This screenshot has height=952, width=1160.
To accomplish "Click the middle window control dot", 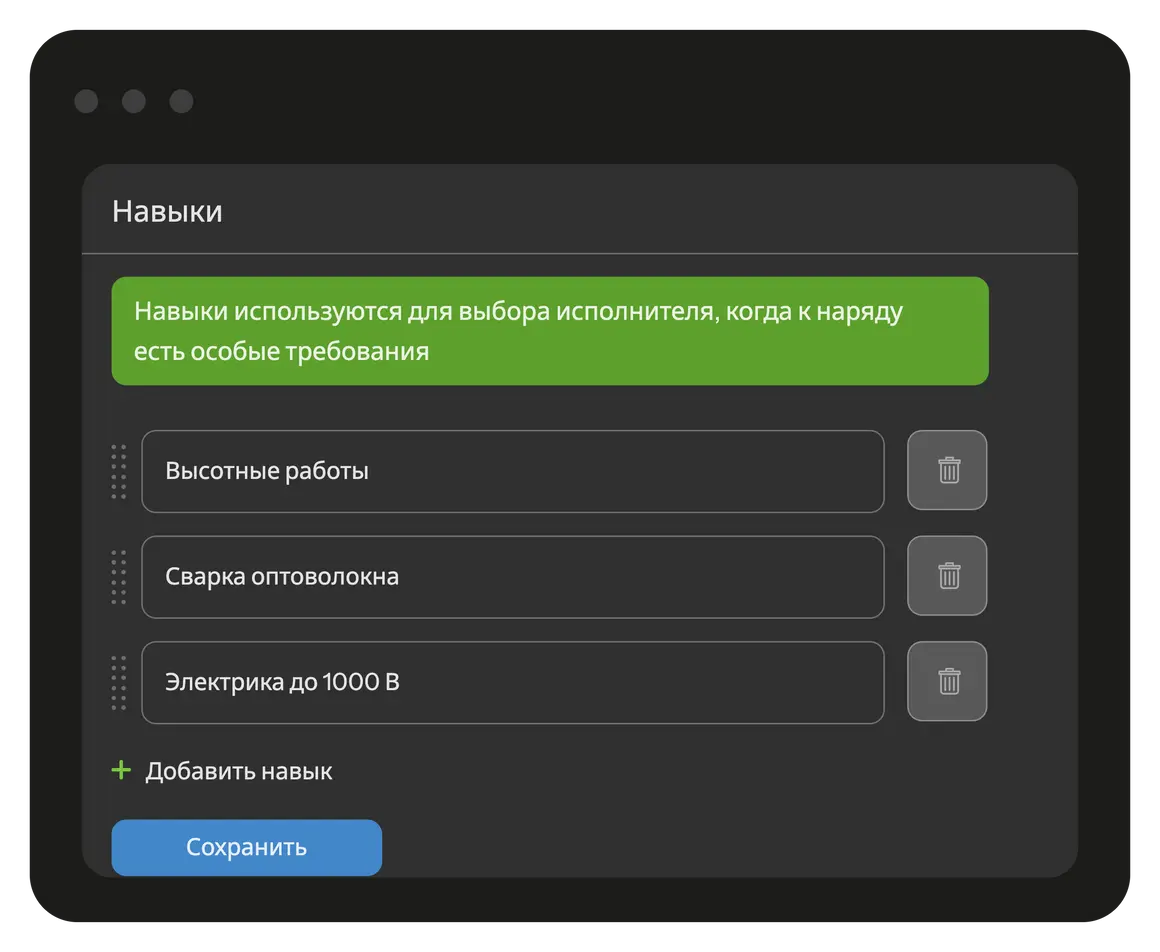I will coord(134,101).
